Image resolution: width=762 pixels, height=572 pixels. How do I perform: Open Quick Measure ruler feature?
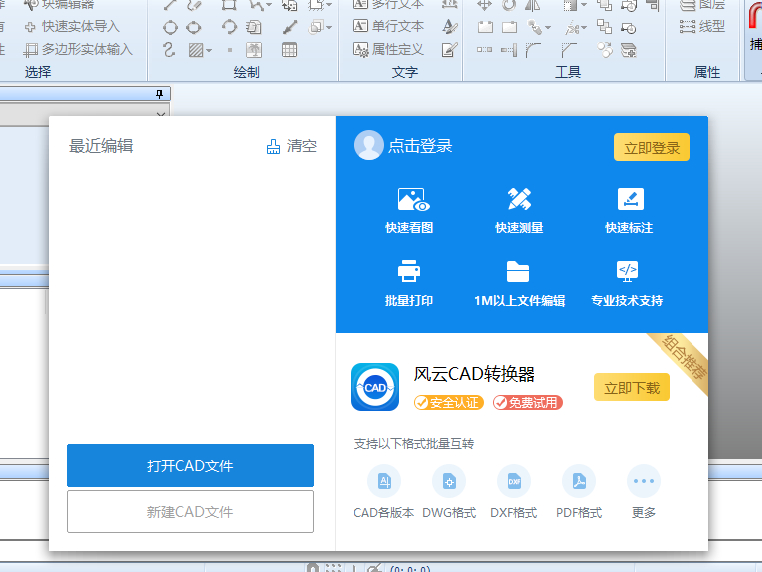(519, 210)
